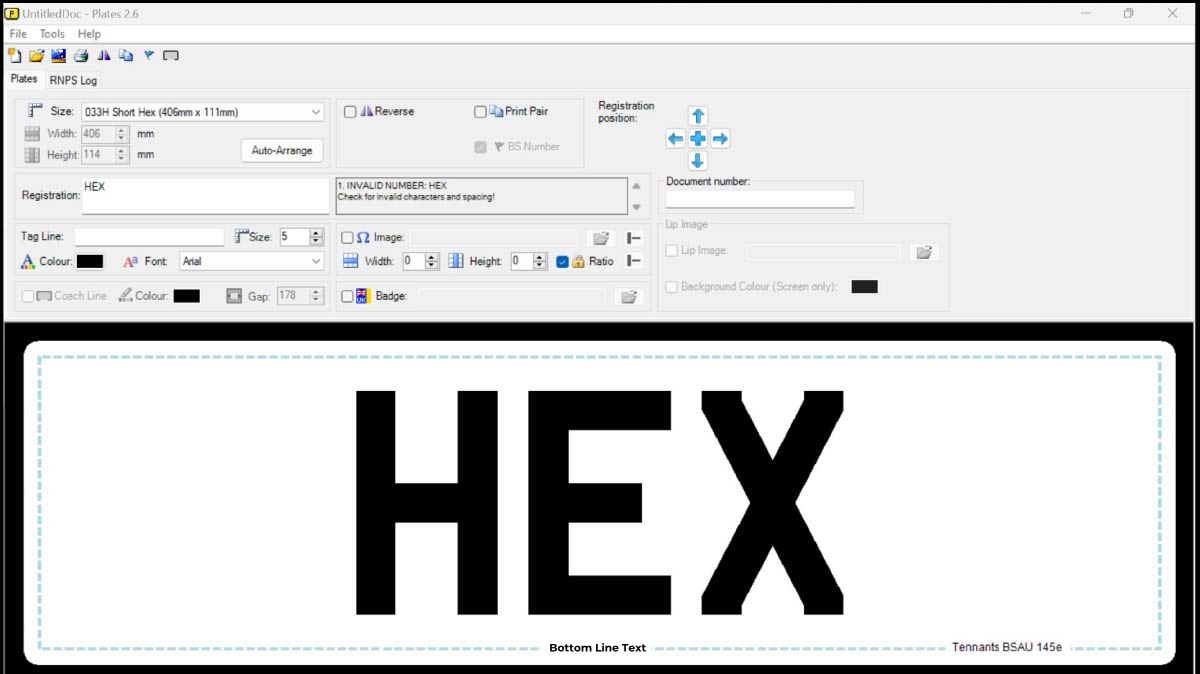Open the File menu

pyautogui.click(x=18, y=34)
